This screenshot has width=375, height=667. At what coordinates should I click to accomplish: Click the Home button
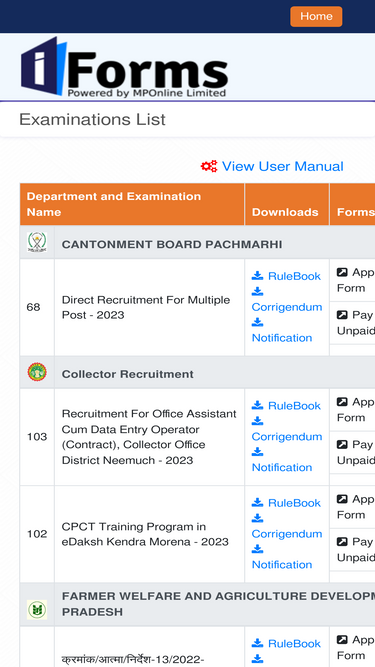coord(316,17)
